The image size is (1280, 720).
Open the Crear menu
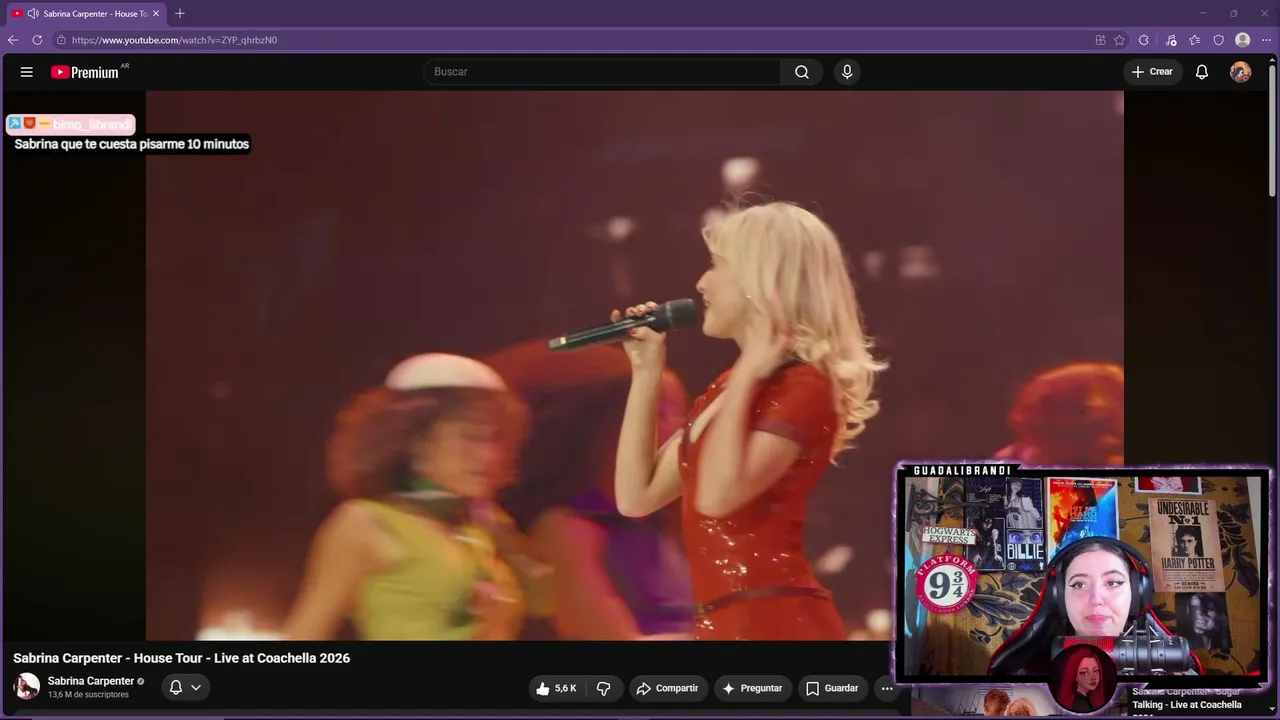pyautogui.click(x=1152, y=72)
